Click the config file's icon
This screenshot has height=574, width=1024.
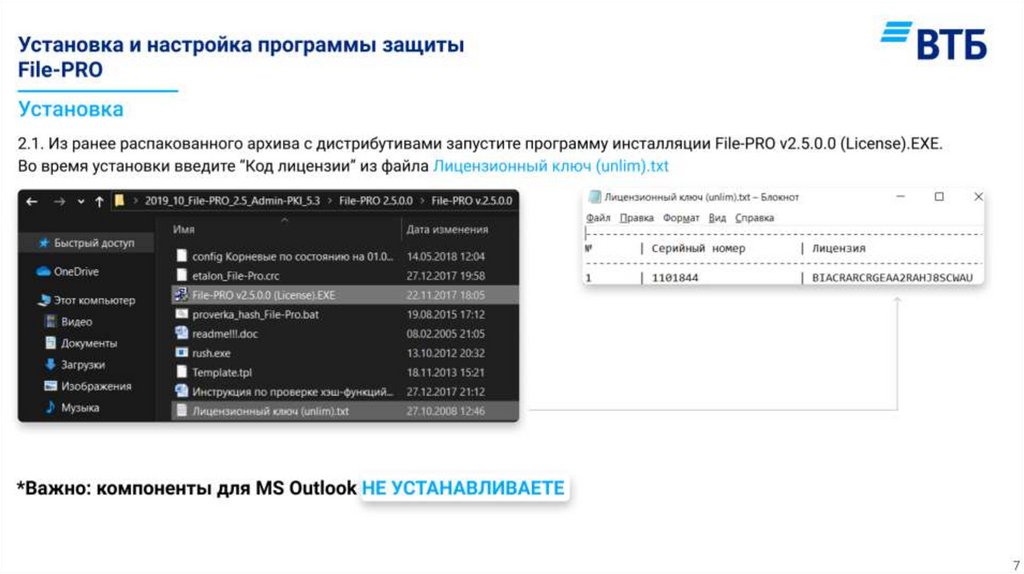pos(182,256)
